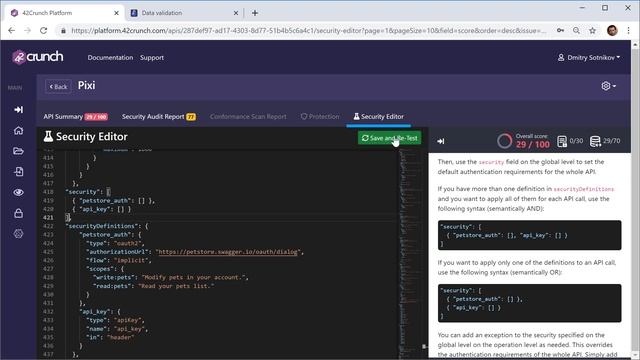Click the data validation score 29/70 icon
Image resolution: width=640 pixels, height=360 pixels.
point(595,141)
